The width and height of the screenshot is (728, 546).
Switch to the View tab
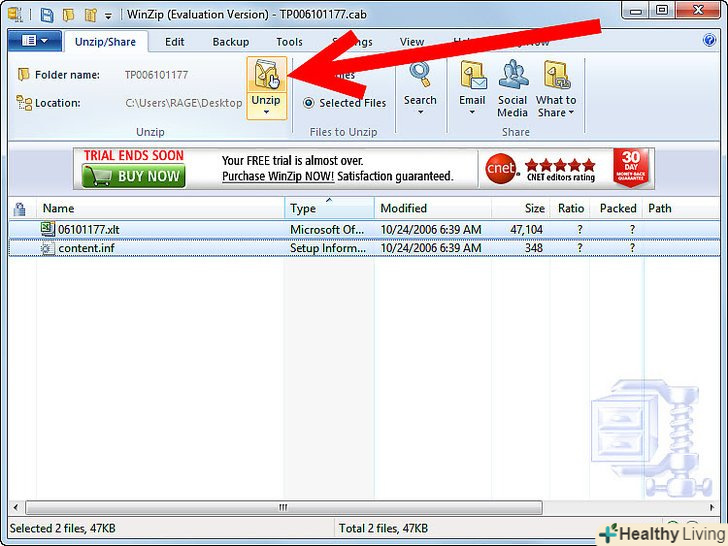[x=412, y=42]
